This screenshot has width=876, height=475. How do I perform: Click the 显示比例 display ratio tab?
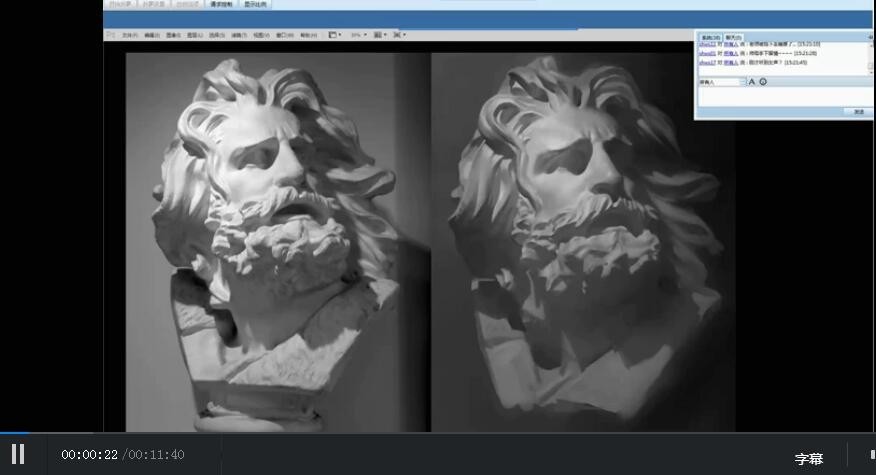tap(255, 4)
